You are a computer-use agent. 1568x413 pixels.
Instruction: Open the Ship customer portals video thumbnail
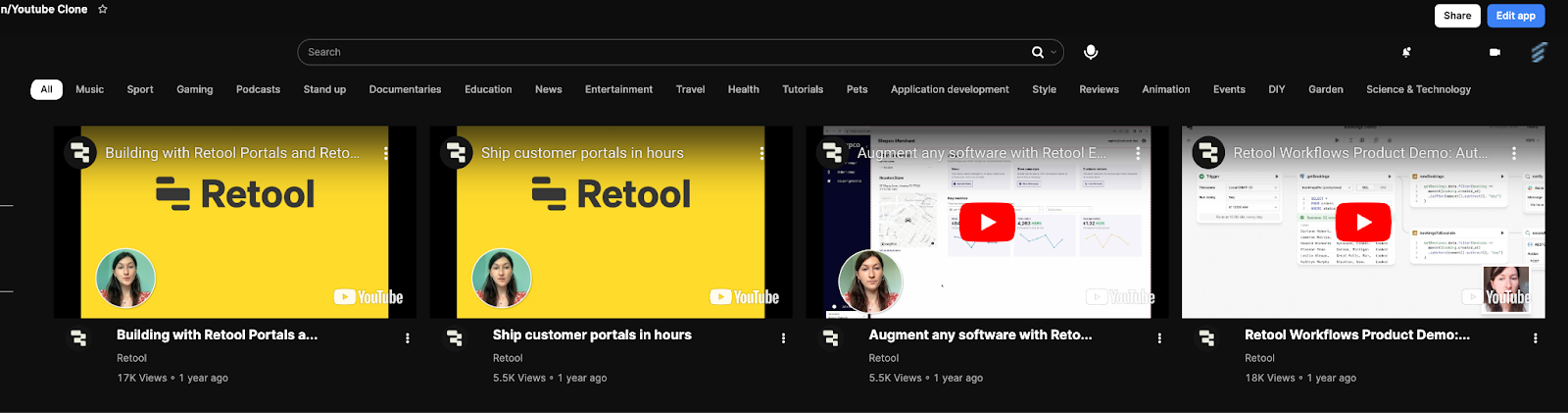click(612, 222)
